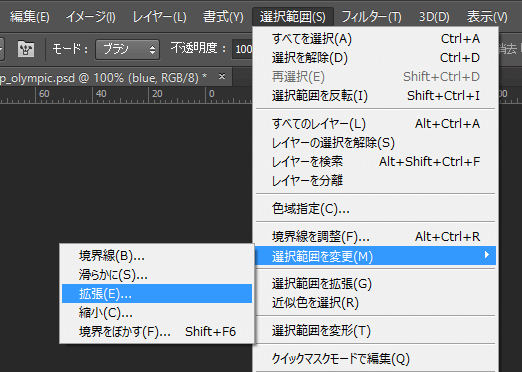Viewport: 522px width, 372px height.
Task: Click すべてを選択(A) menu item
Action: tap(376, 39)
